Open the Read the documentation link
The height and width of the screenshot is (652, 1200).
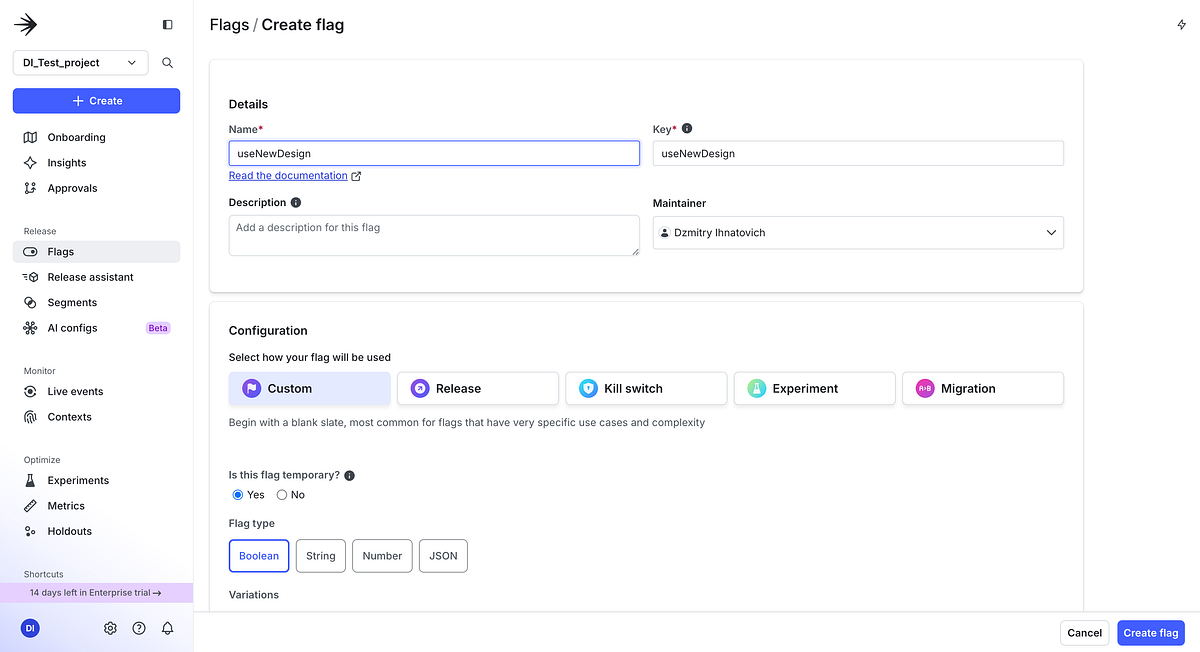point(288,175)
